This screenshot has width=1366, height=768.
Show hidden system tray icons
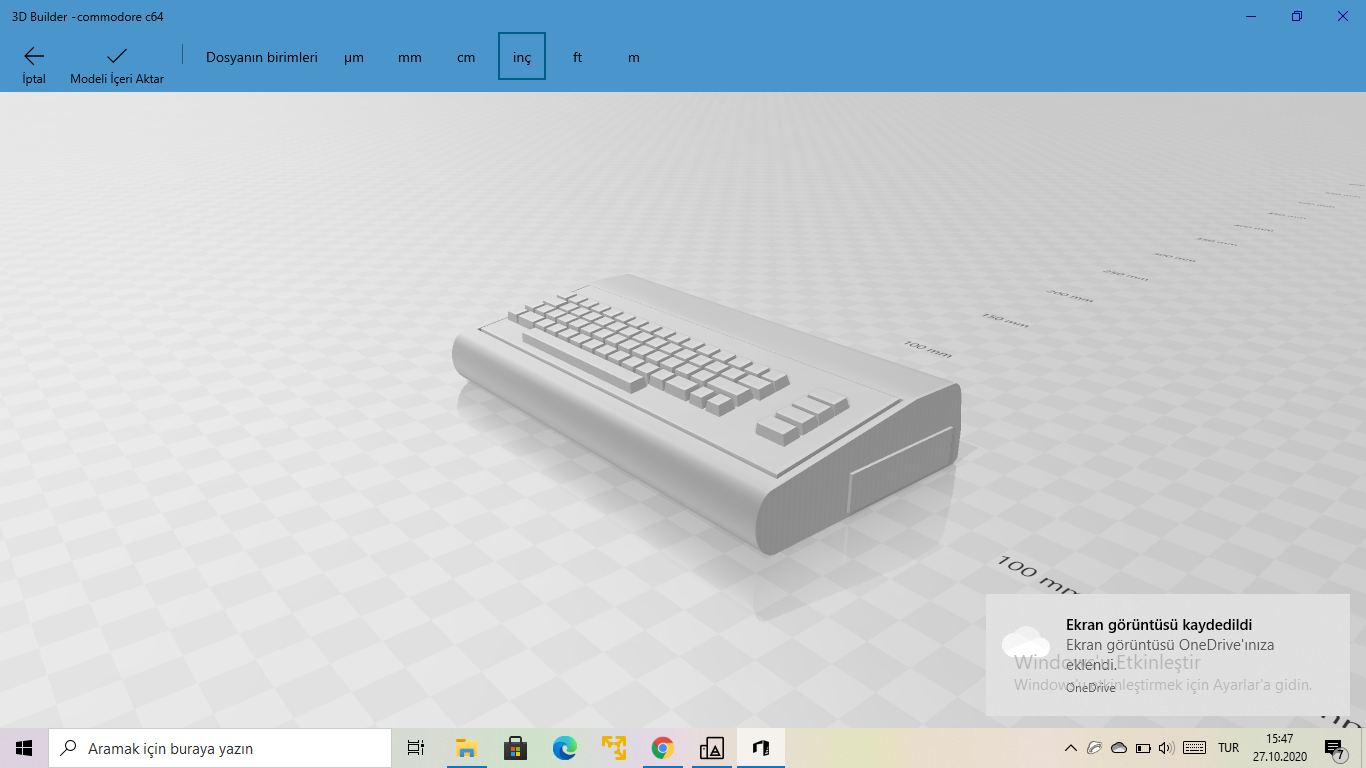tap(1071, 748)
